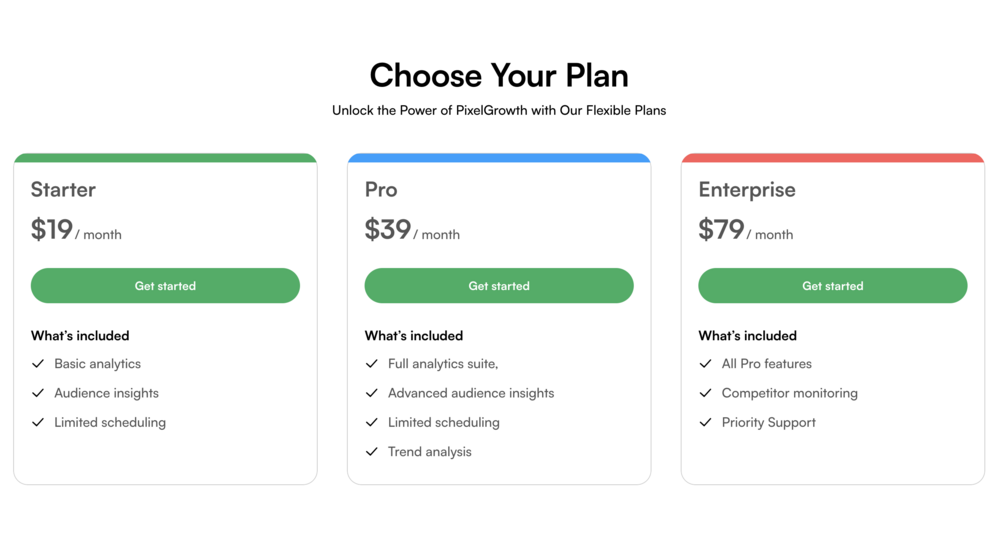Click the $79 Enterprise price
This screenshot has width=1005, height=550.
[x=721, y=230]
